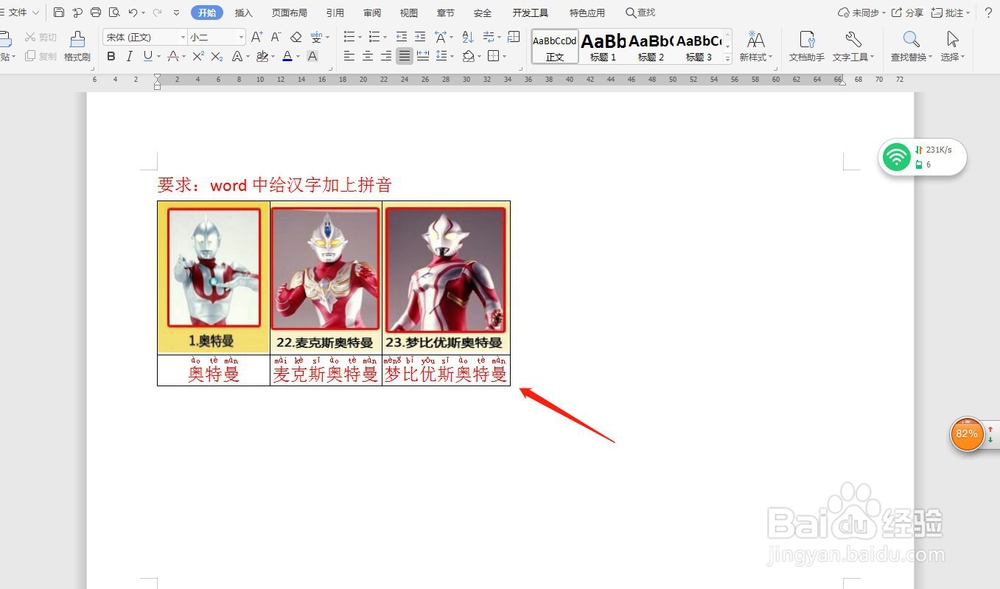This screenshot has width=1000, height=589.
Task: Increase font size with A+ icon
Action: (x=256, y=37)
